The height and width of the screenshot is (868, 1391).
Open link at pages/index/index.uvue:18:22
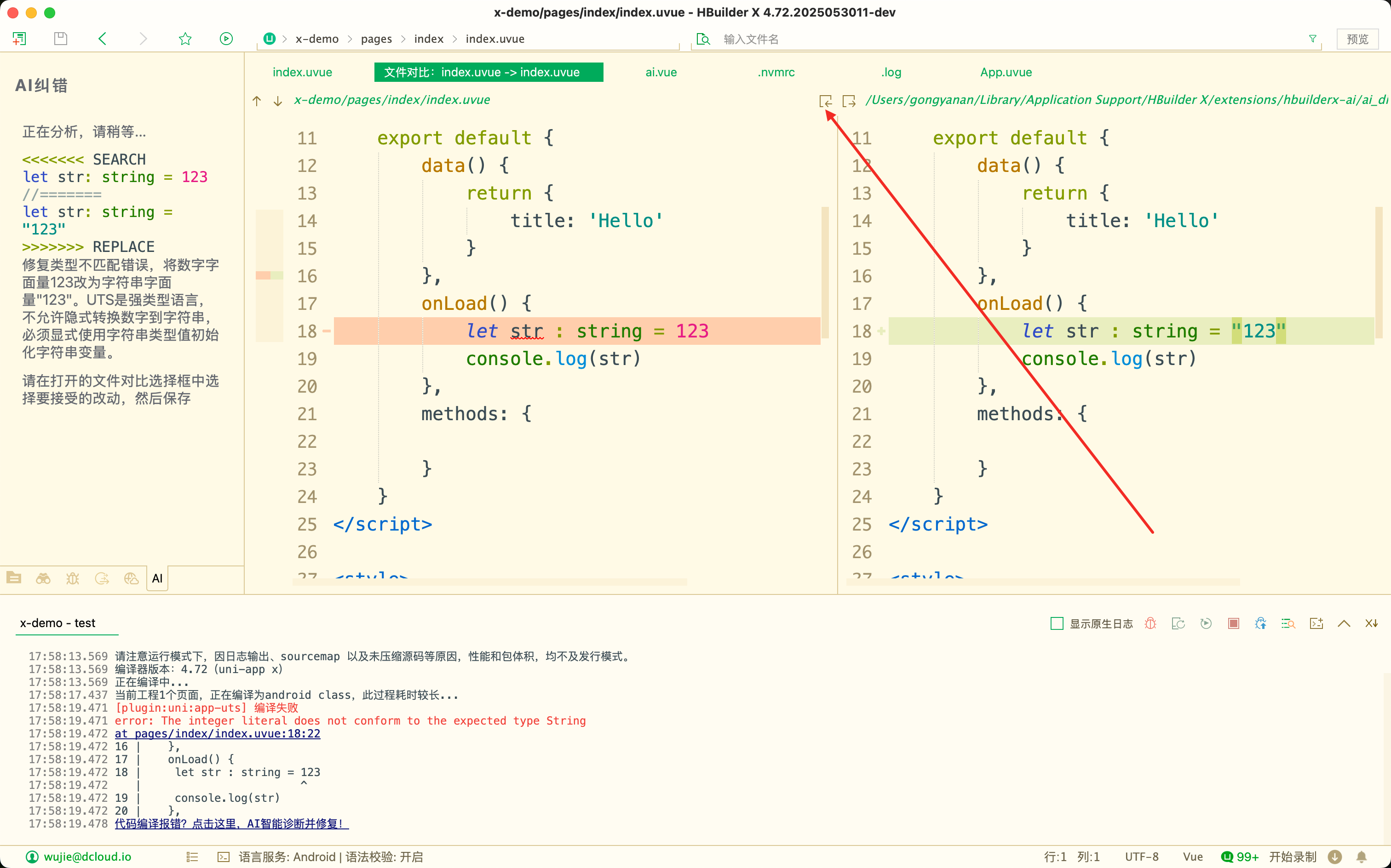218,734
